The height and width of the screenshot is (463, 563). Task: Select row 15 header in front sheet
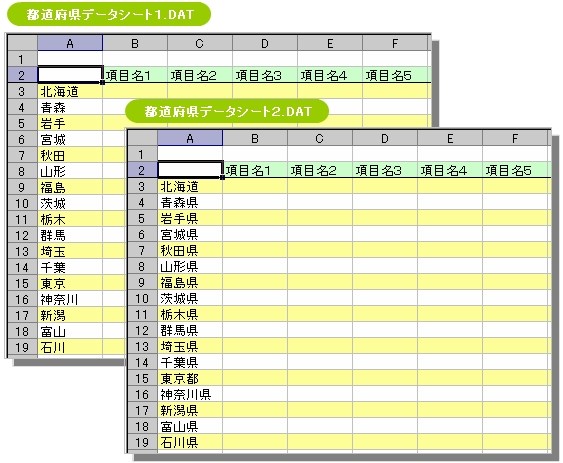142,378
